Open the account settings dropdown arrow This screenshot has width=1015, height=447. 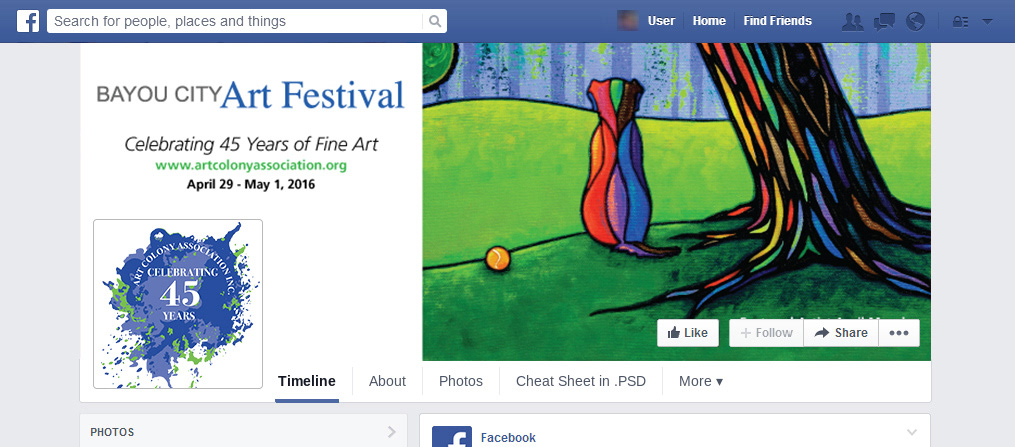(988, 21)
